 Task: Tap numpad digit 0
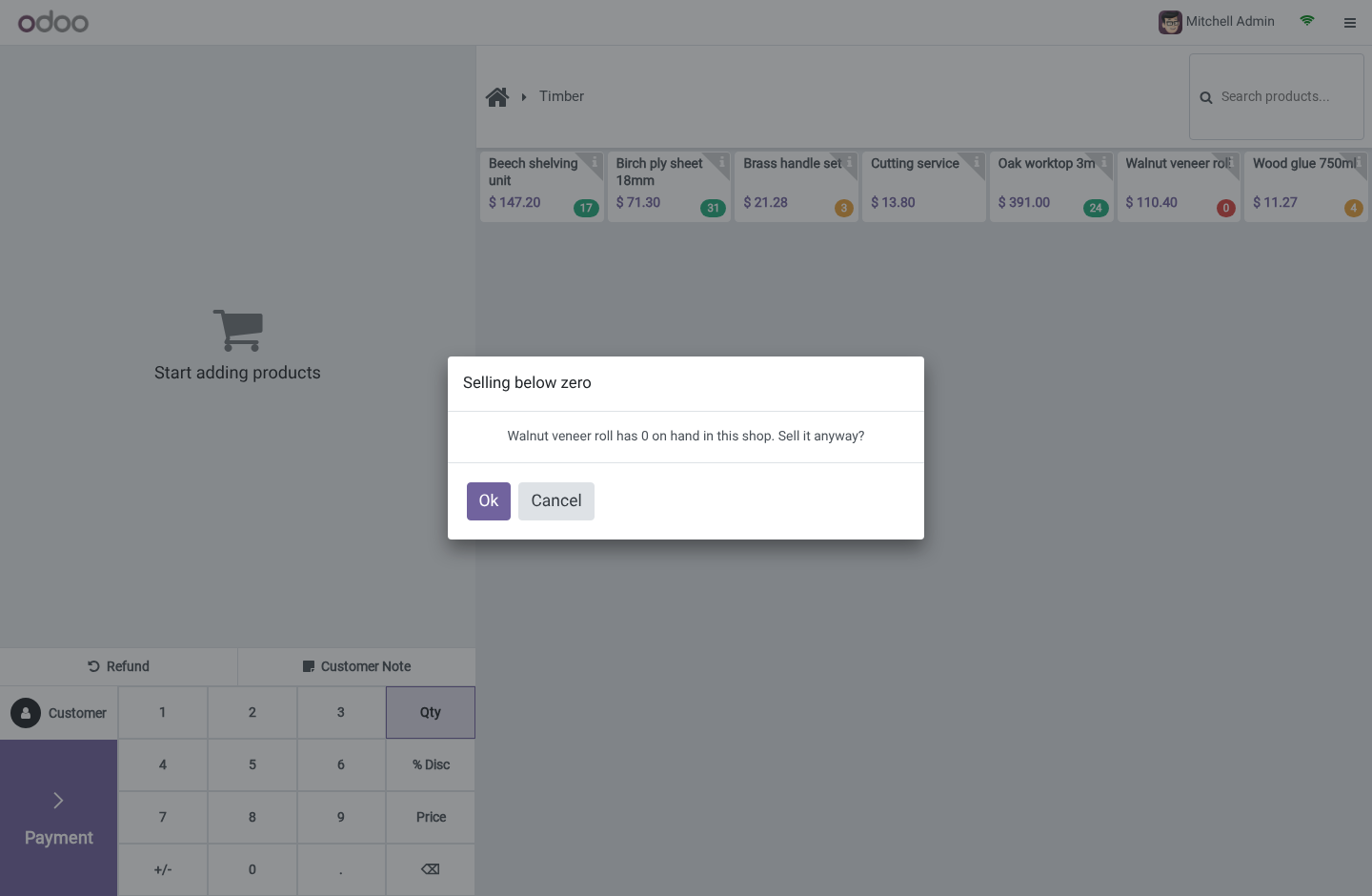point(252,869)
